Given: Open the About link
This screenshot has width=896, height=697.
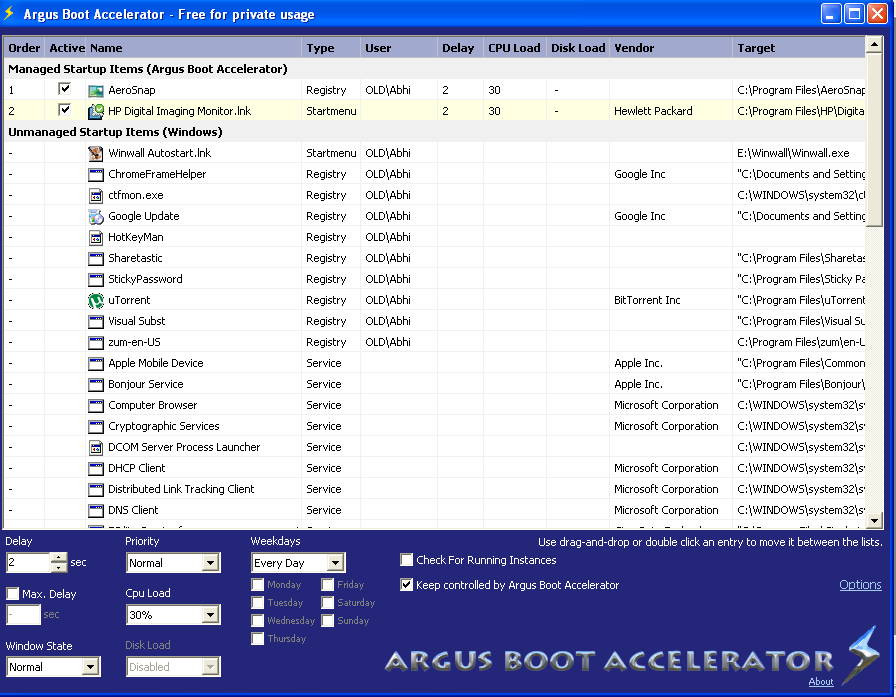Looking at the screenshot, I should pyautogui.click(x=821, y=682).
